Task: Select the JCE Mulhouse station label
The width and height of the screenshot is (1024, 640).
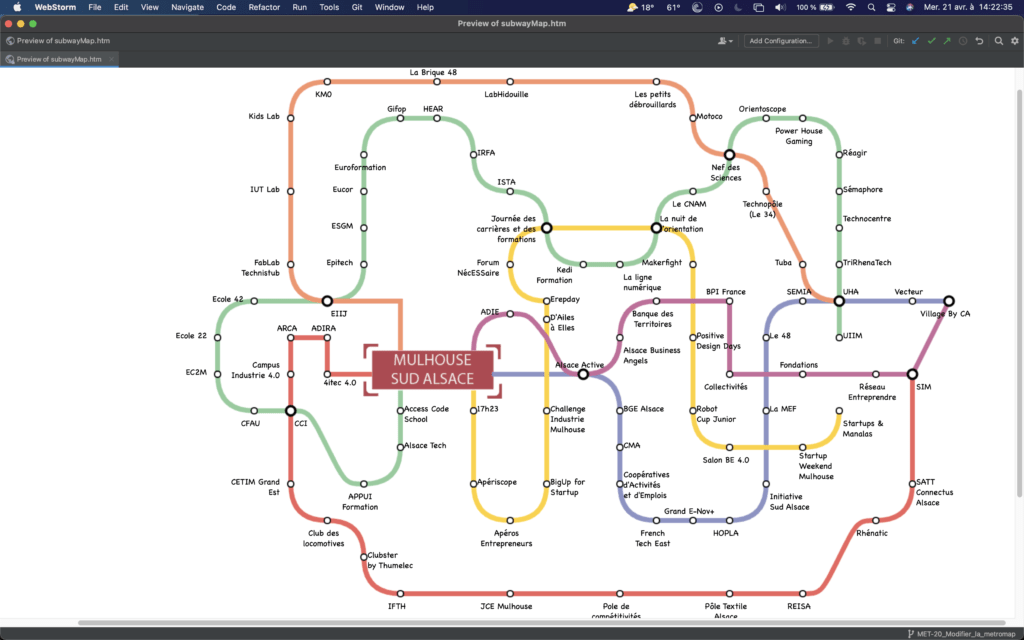Action: click(x=506, y=606)
